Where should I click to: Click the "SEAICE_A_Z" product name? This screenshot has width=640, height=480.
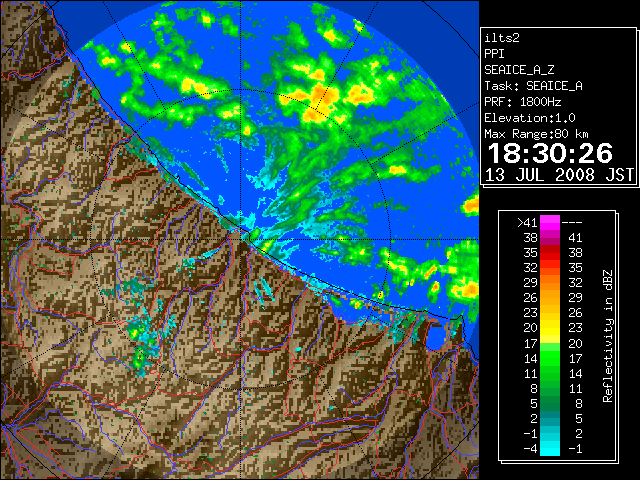click(519, 70)
